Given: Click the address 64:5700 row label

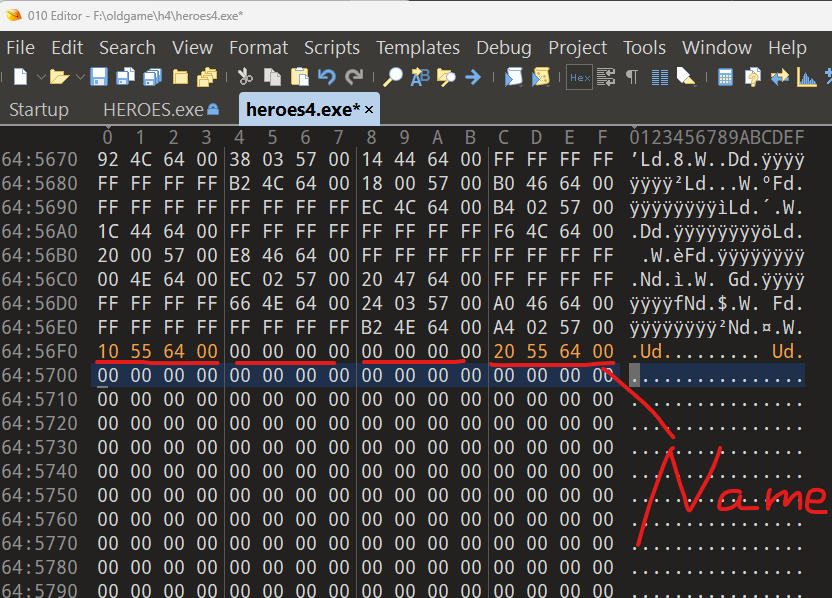Looking at the screenshot, I should (40, 375).
